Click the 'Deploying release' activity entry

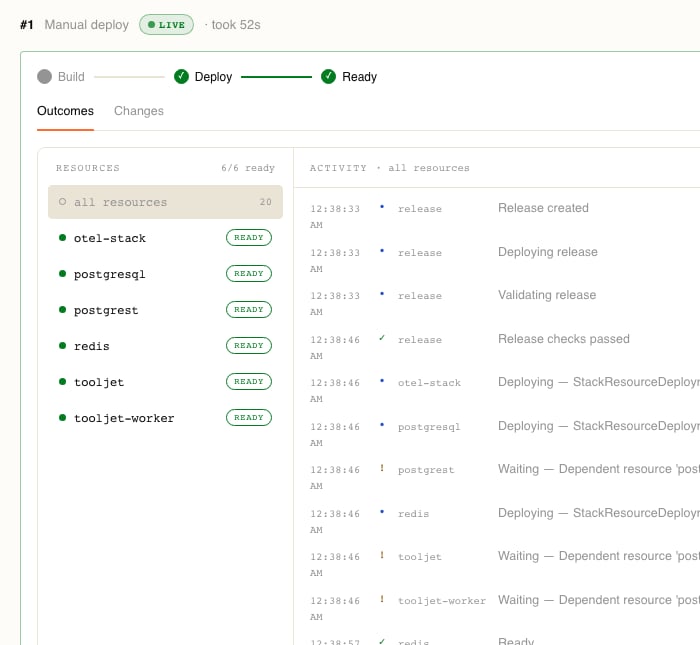click(x=548, y=252)
